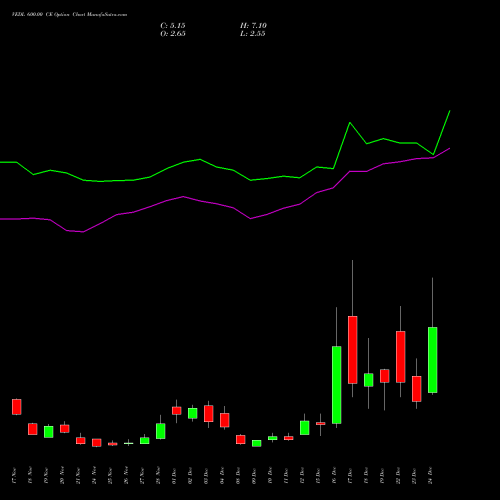The image size is (500, 500).
Task: Select the green candlestick for 28 Nov
Action: [x=161, y=431]
